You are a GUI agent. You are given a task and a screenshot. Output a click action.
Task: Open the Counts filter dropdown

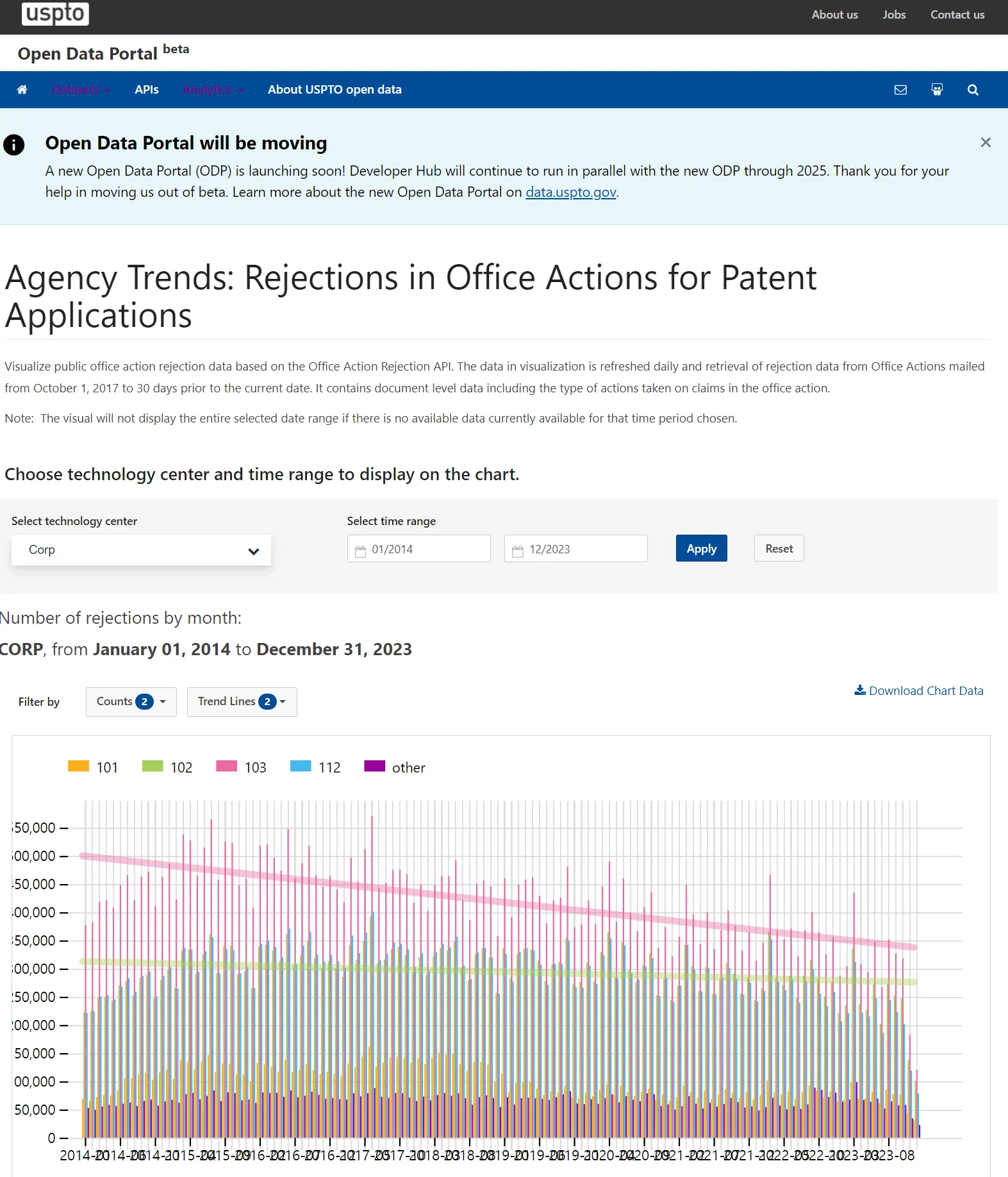pyautogui.click(x=131, y=701)
